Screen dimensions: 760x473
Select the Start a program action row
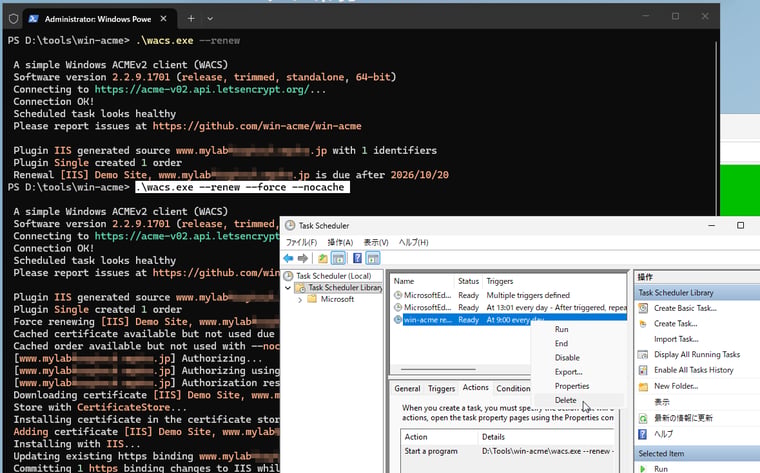click(508, 451)
